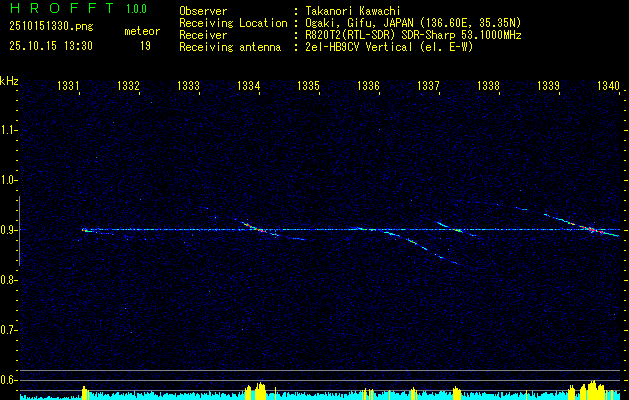Viewport: 629px width, 400px height.
Task: Click the 0.6 kHz frequency label
Action: pos(8,380)
